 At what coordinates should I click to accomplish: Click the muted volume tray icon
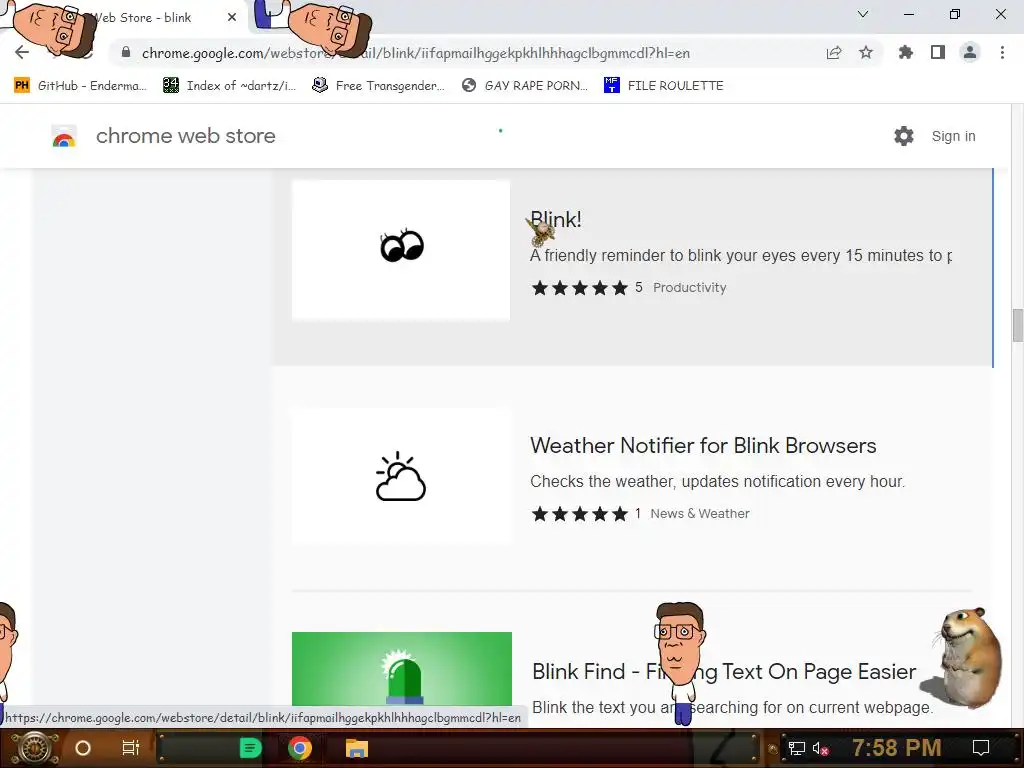820,748
